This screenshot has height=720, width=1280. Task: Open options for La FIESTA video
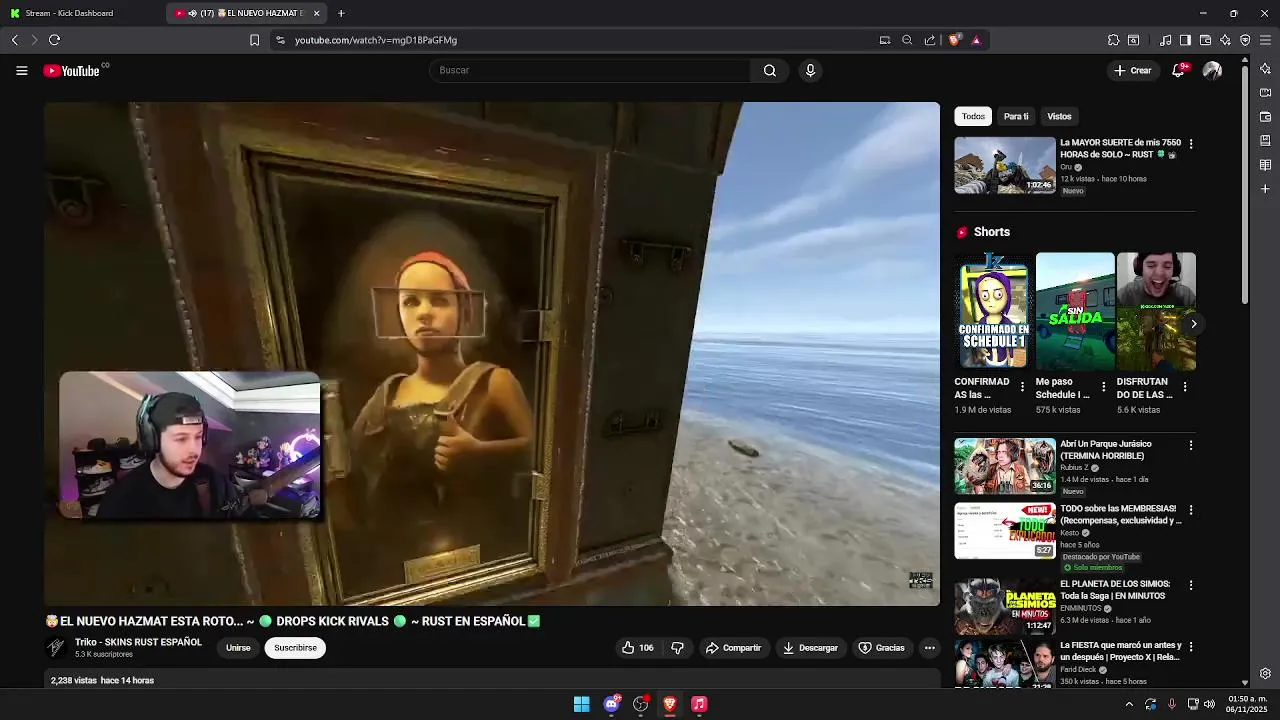[1190, 647]
